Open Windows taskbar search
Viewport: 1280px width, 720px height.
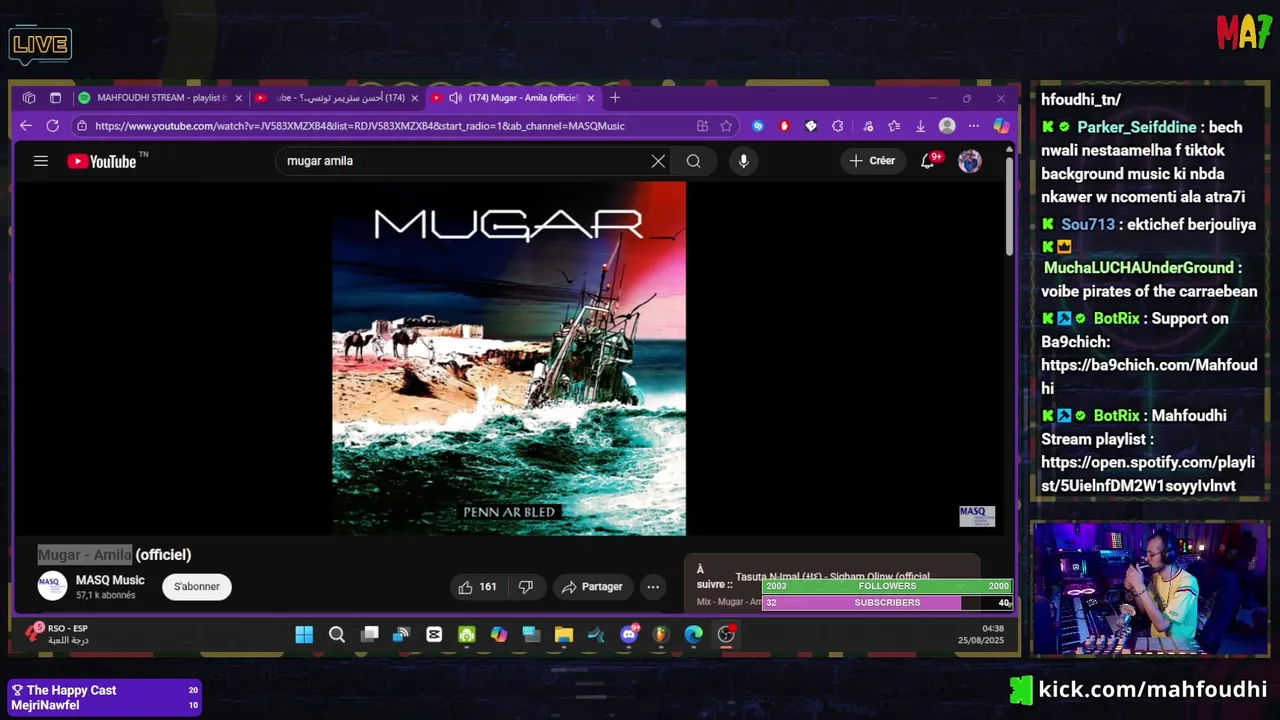point(337,634)
